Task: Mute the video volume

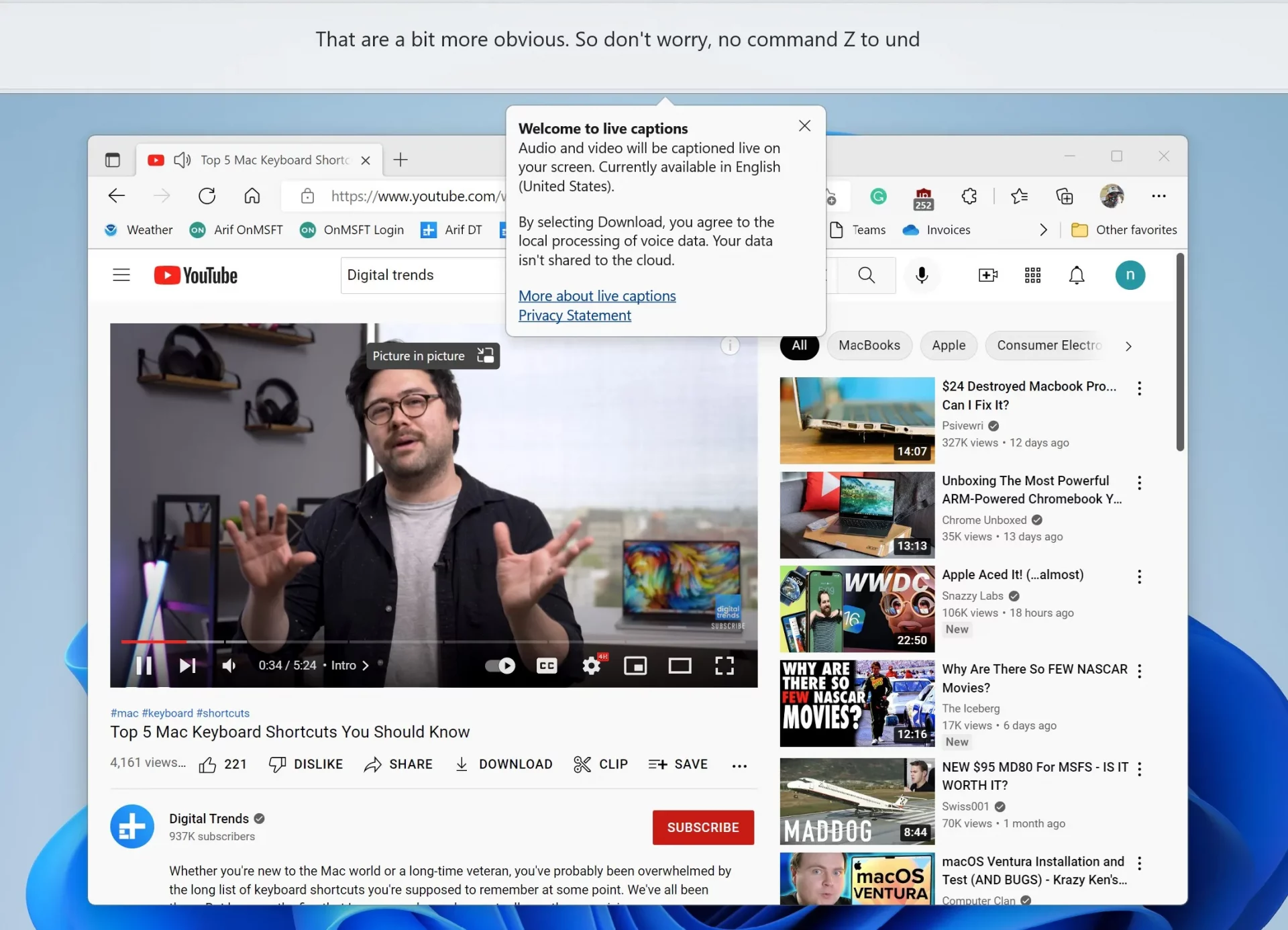Action: [229, 666]
